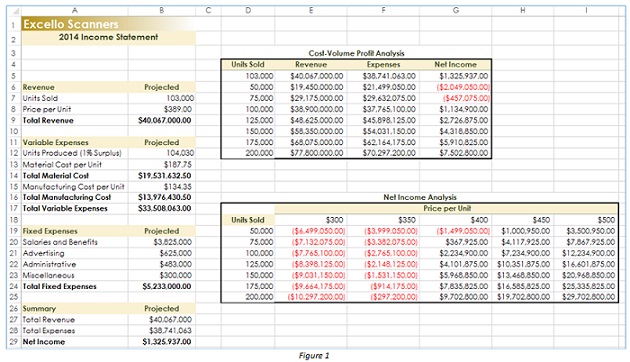Click Total Revenue value $40,067,000.00

coord(162,121)
